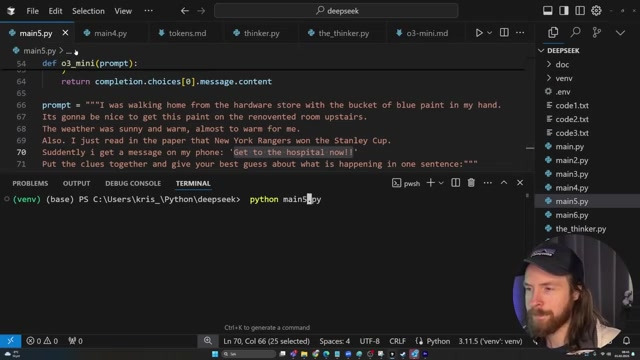Select the TERMINAL panel tab
Image resolution: width=640 pixels, height=360 pixels.
tap(193, 183)
